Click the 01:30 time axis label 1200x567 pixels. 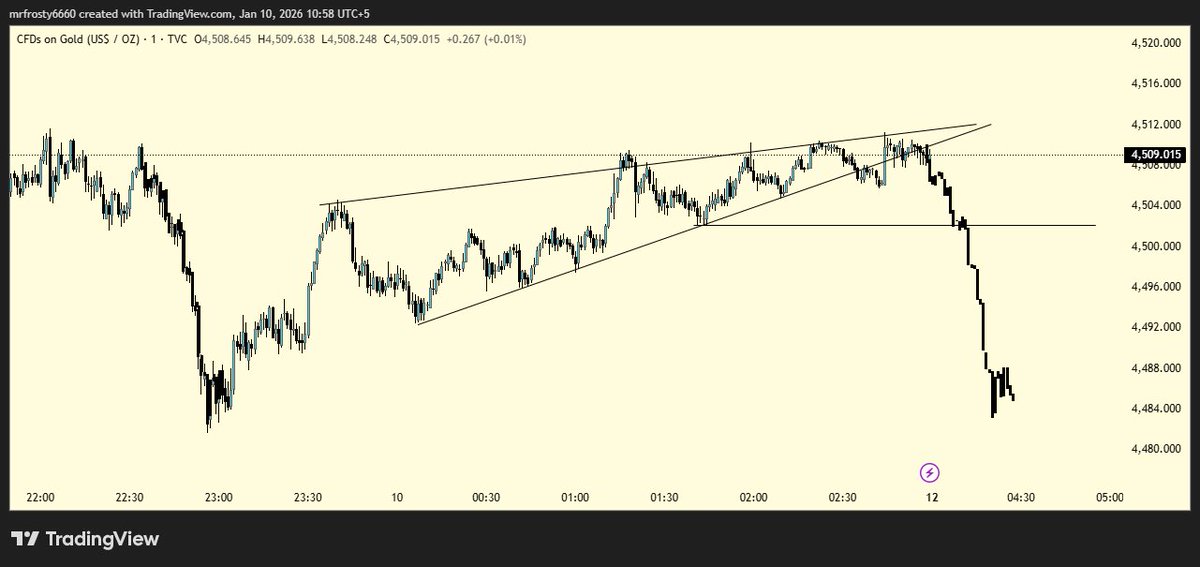pyautogui.click(x=664, y=498)
